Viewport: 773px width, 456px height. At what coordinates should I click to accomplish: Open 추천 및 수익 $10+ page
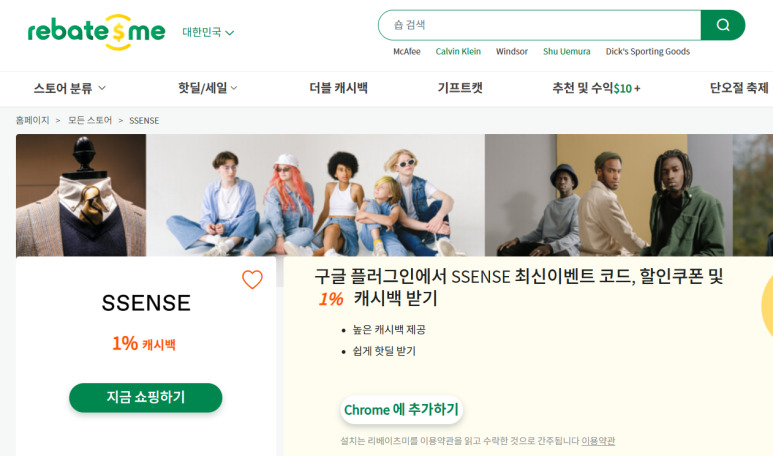597,88
